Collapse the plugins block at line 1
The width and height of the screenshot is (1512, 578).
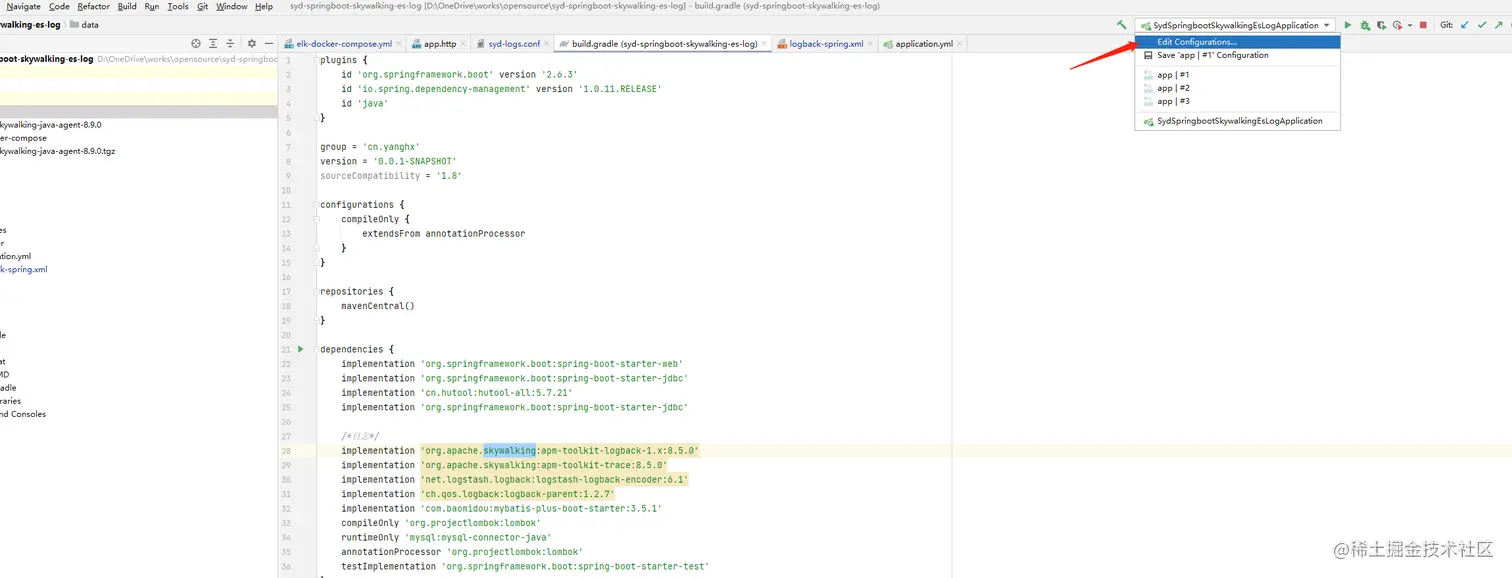point(314,60)
